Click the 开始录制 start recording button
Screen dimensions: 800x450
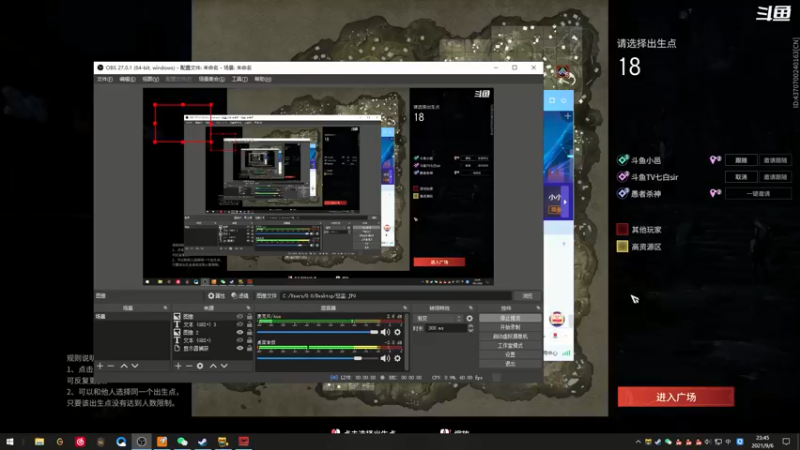(x=510, y=327)
